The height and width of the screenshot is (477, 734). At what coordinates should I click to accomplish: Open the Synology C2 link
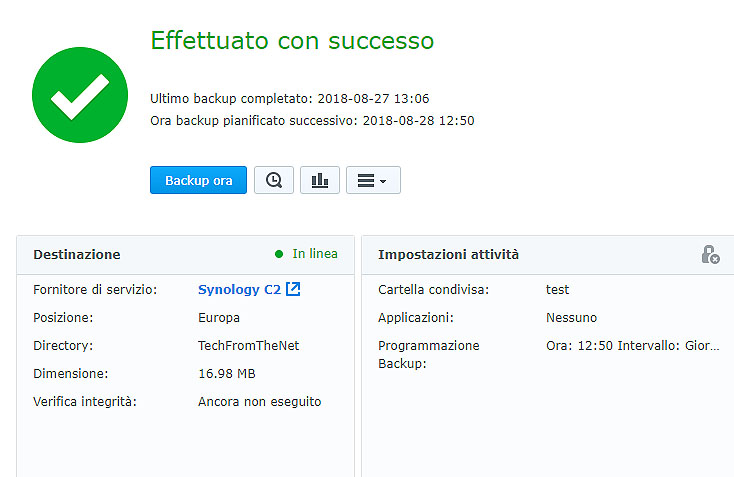pyautogui.click(x=239, y=289)
